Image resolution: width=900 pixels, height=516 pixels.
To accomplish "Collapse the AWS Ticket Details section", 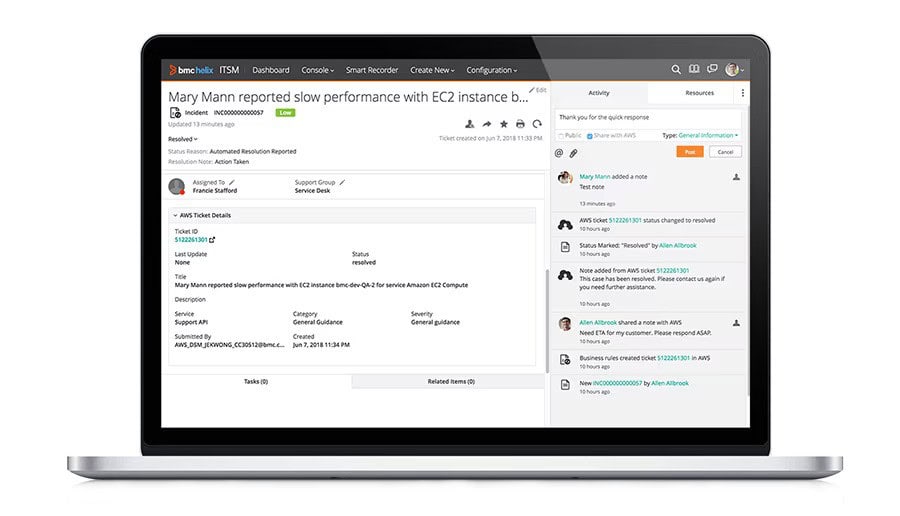I will click(175, 215).
